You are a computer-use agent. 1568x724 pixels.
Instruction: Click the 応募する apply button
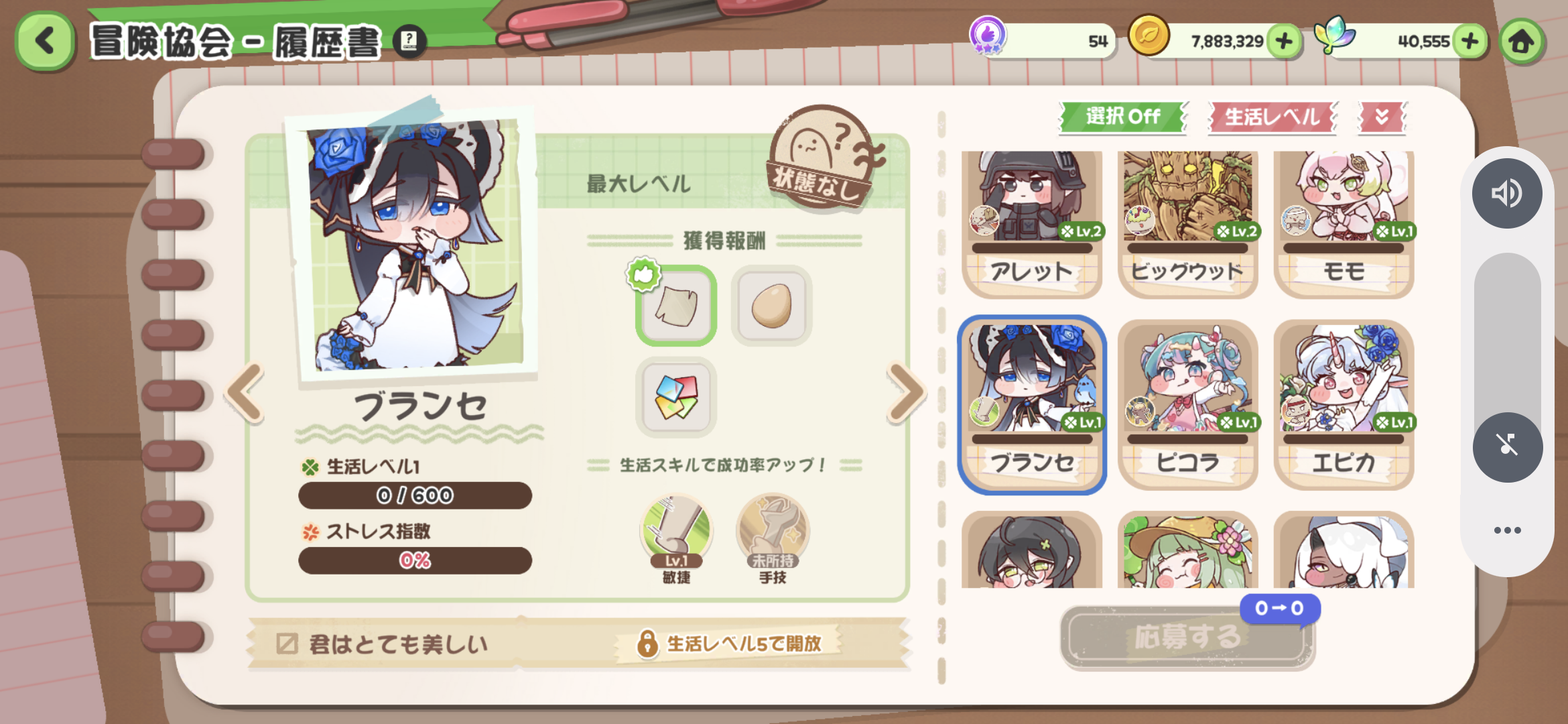1187,637
